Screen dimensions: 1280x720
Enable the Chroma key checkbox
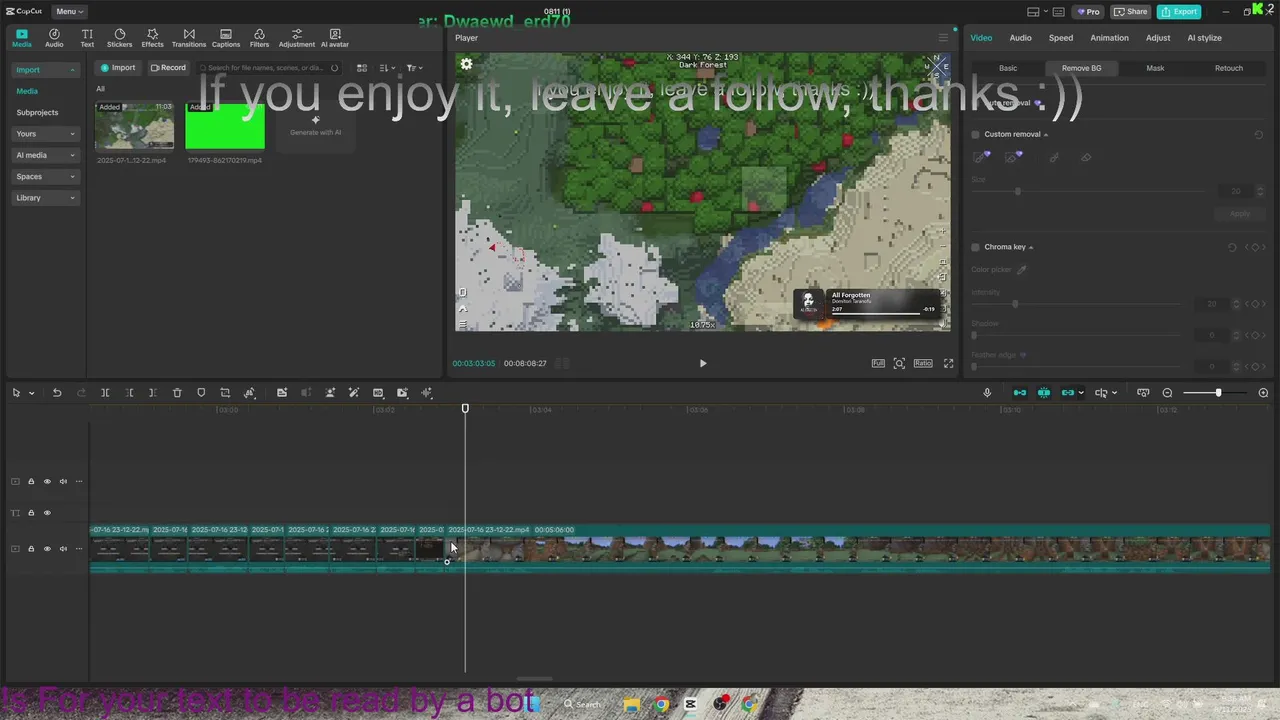pos(976,247)
